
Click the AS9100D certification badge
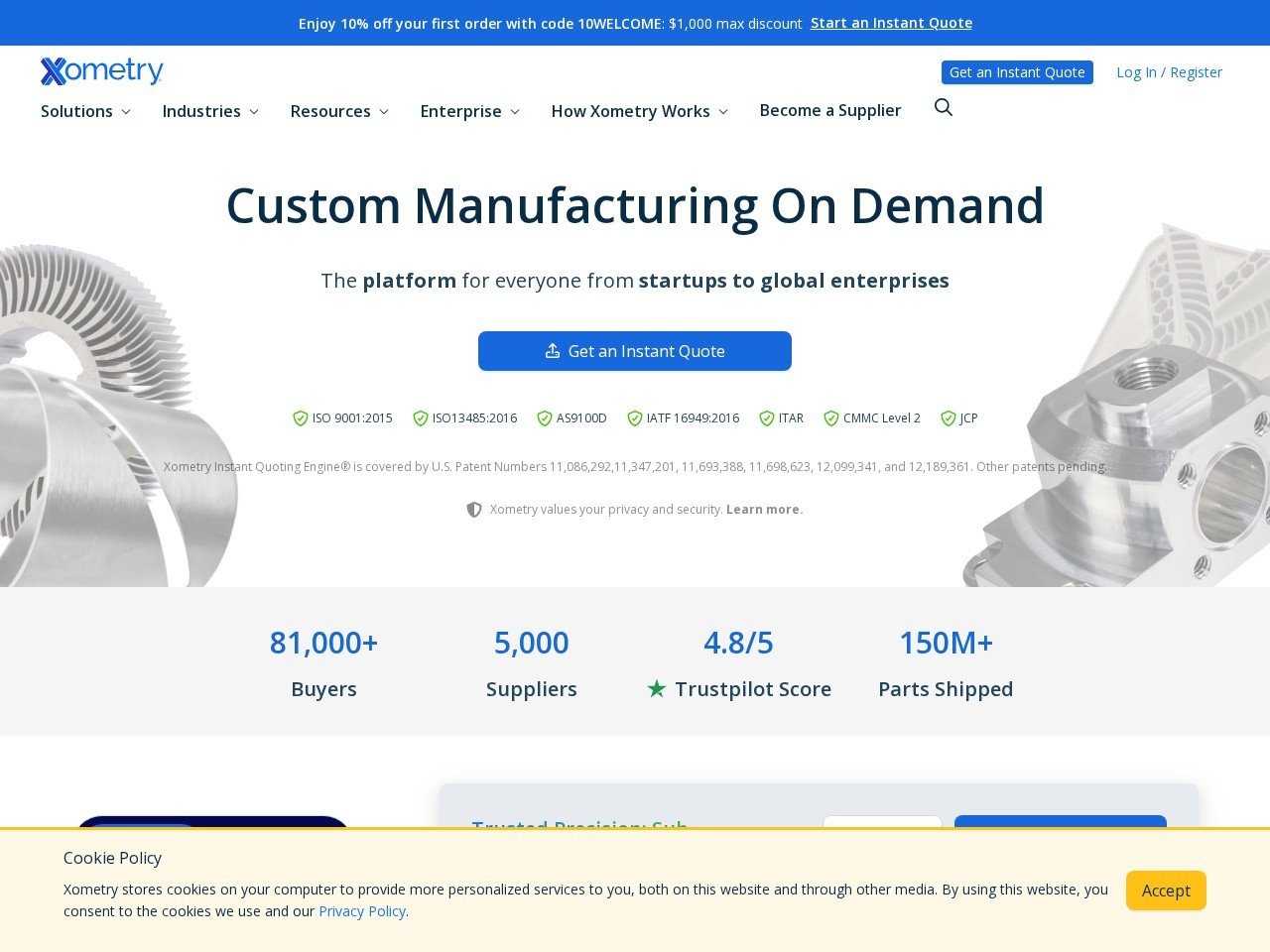[x=573, y=417]
